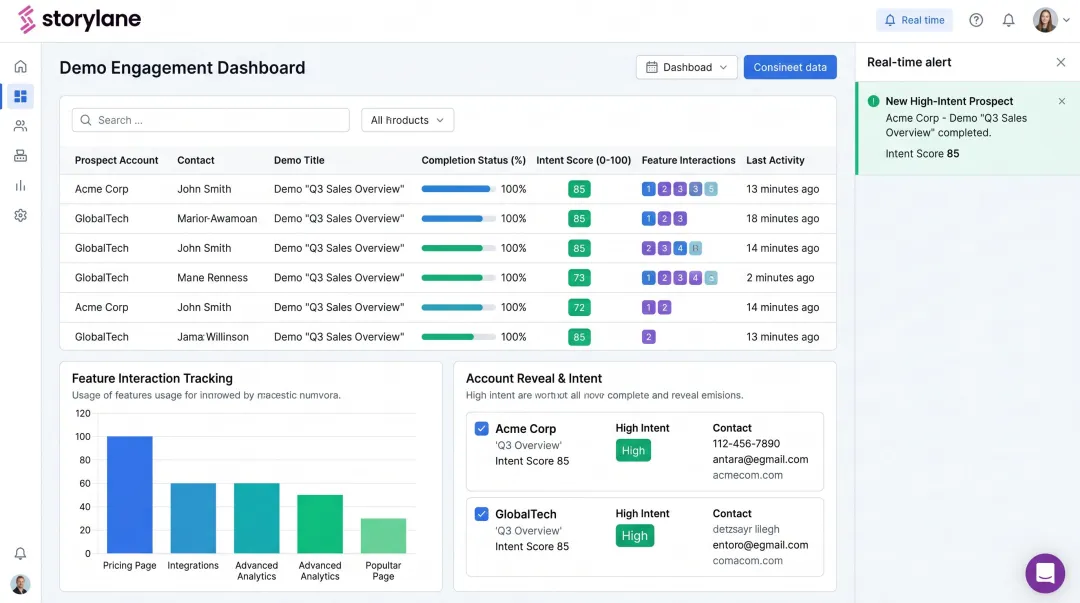Open the bar chart analytics sidebar icon
Image resolution: width=1080 pixels, height=603 pixels.
(x=21, y=185)
